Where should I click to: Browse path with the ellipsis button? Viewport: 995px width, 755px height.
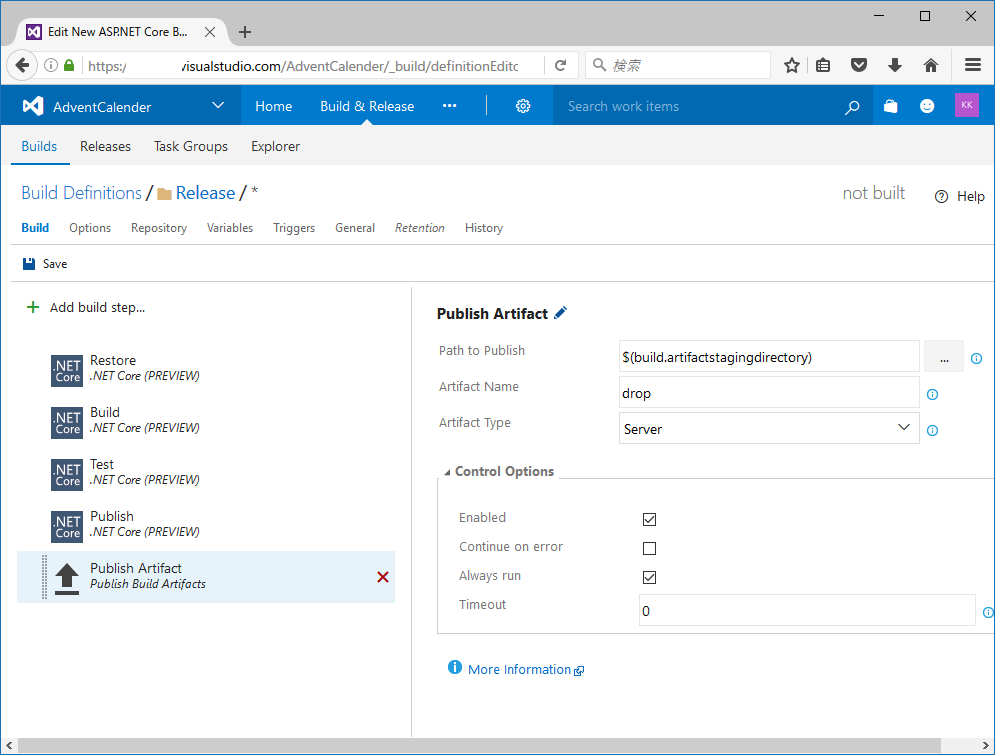[944, 357]
